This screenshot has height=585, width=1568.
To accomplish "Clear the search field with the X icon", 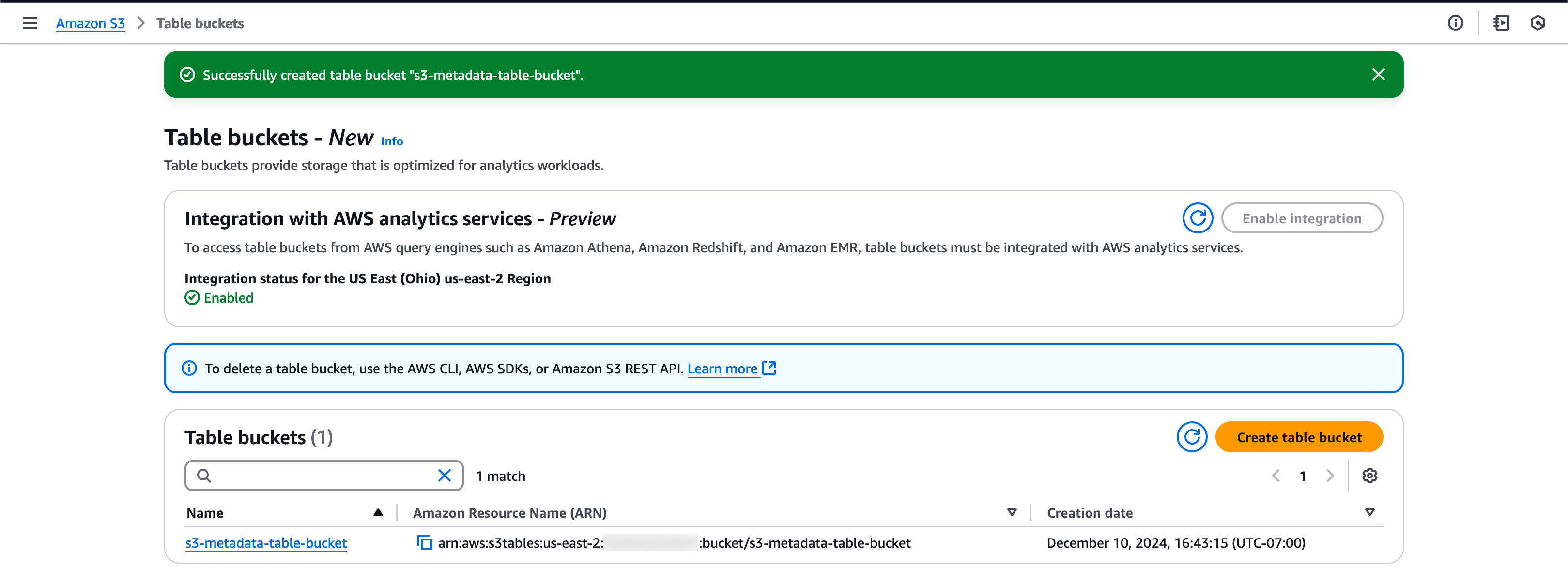I will point(445,476).
